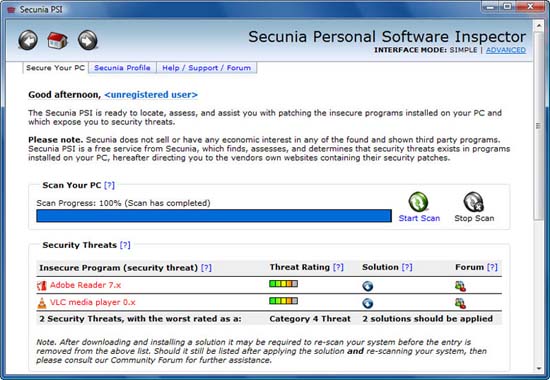550x380 pixels.
Task: Click the scrollbar down arrow
Action: click(538, 368)
